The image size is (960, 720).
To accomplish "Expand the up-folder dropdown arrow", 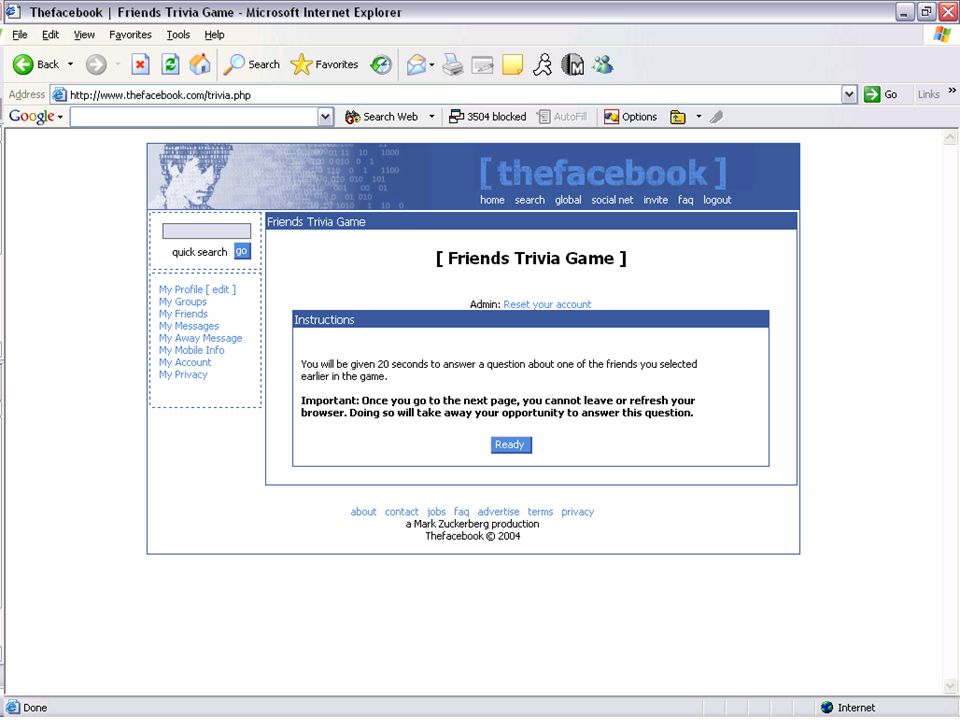I will pos(699,116).
